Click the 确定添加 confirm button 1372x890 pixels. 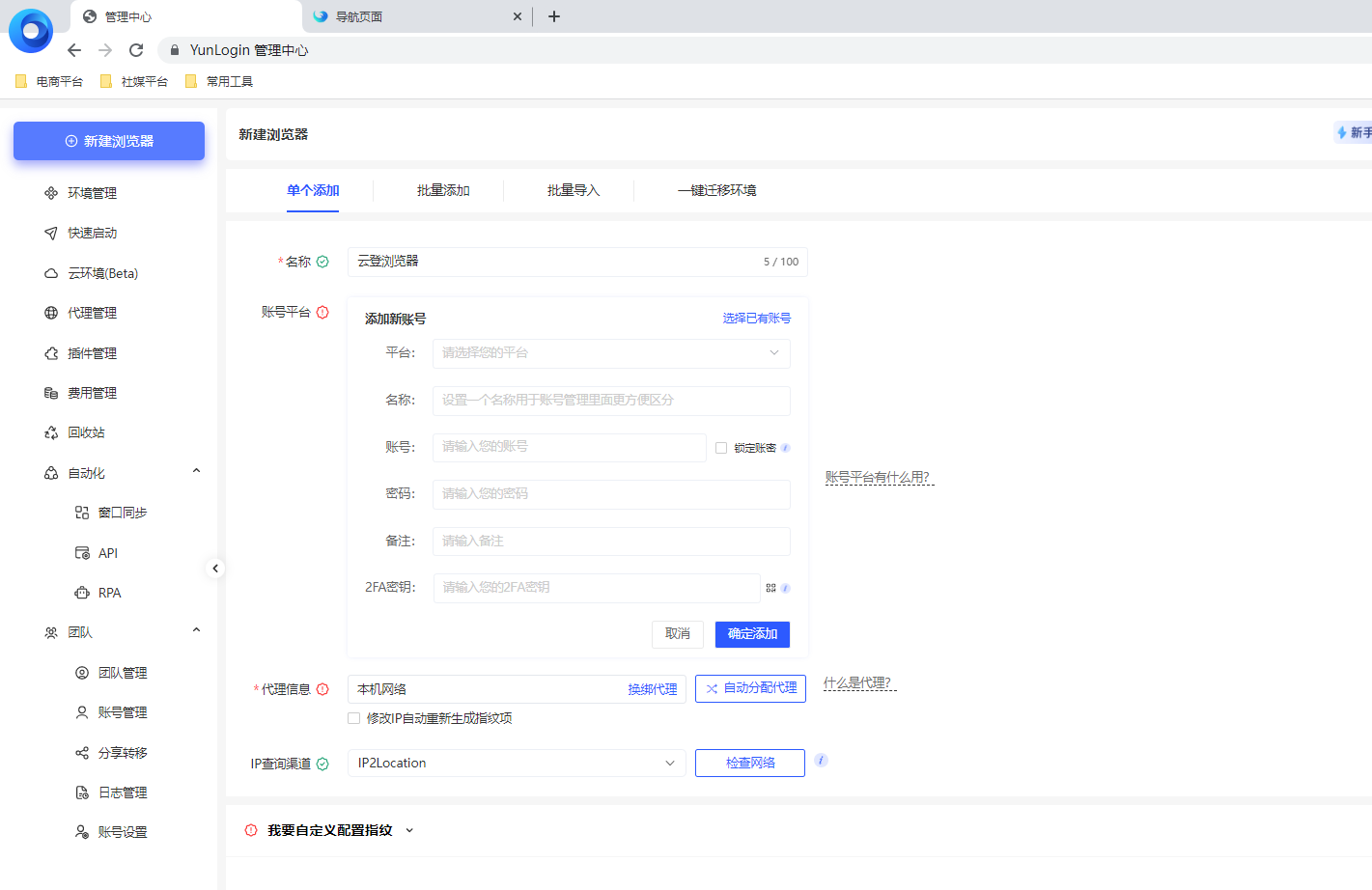point(752,634)
